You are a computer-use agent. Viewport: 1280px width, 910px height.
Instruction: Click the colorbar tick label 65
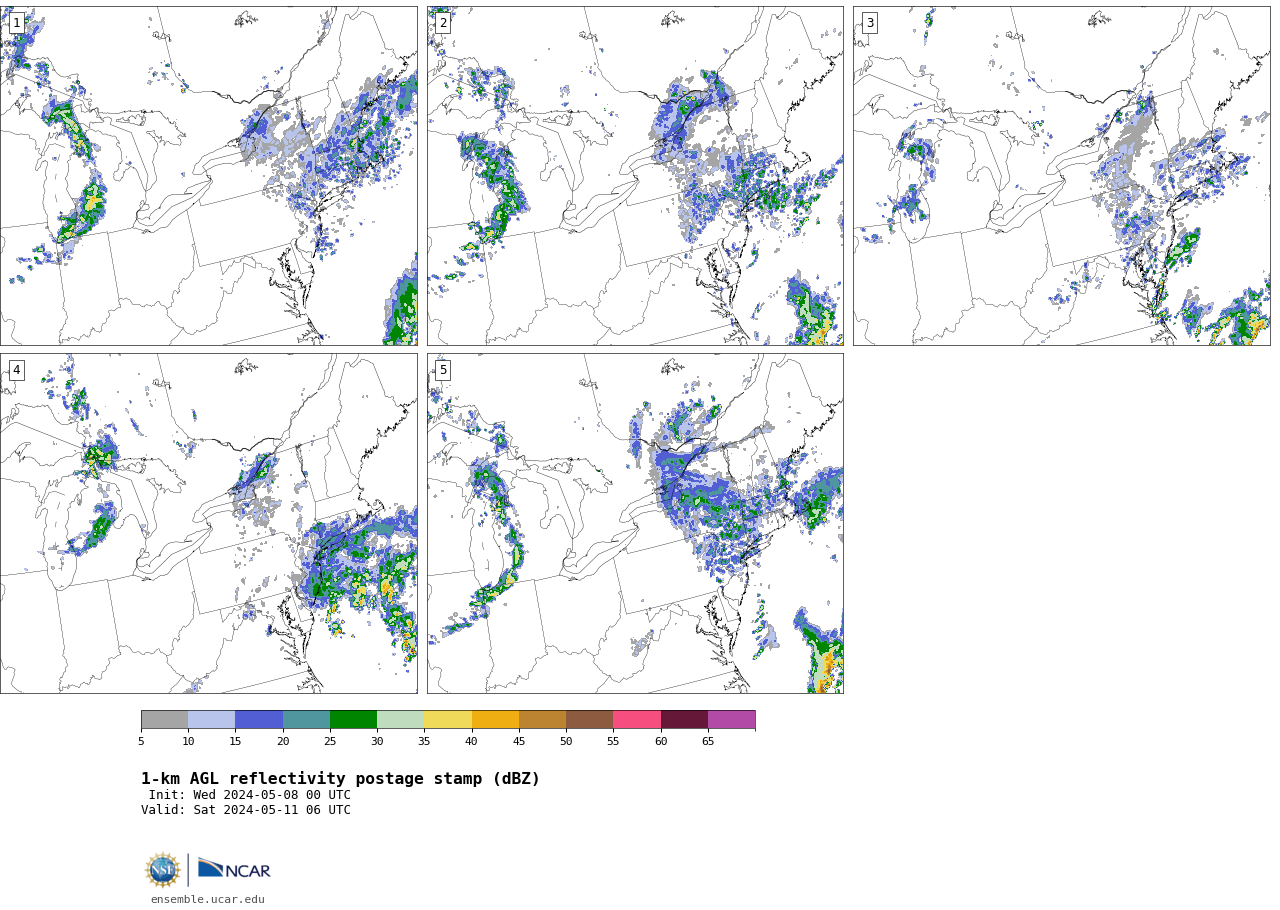[x=708, y=741]
